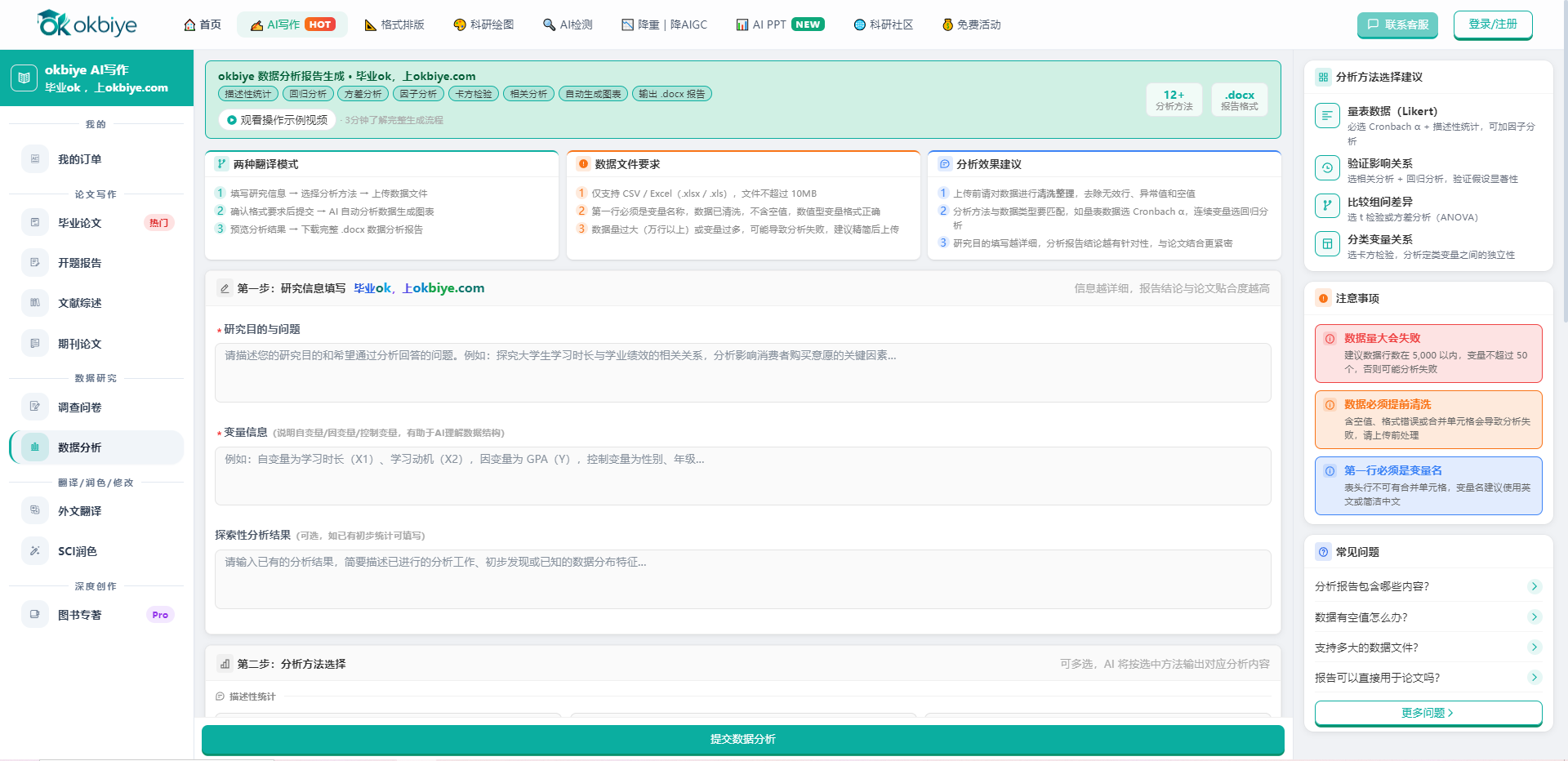
Task: Focus the 探索性分析结果 text area
Action: [x=743, y=579]
